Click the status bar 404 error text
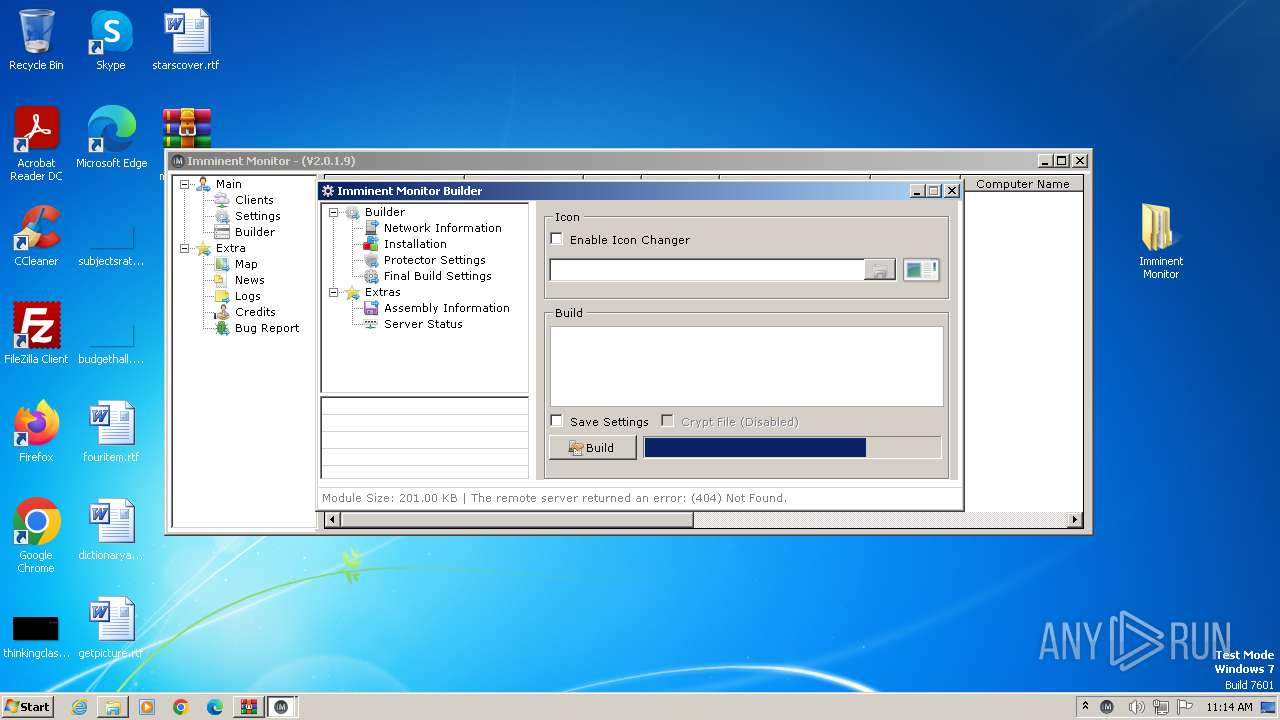 click(x=629, y=498)
